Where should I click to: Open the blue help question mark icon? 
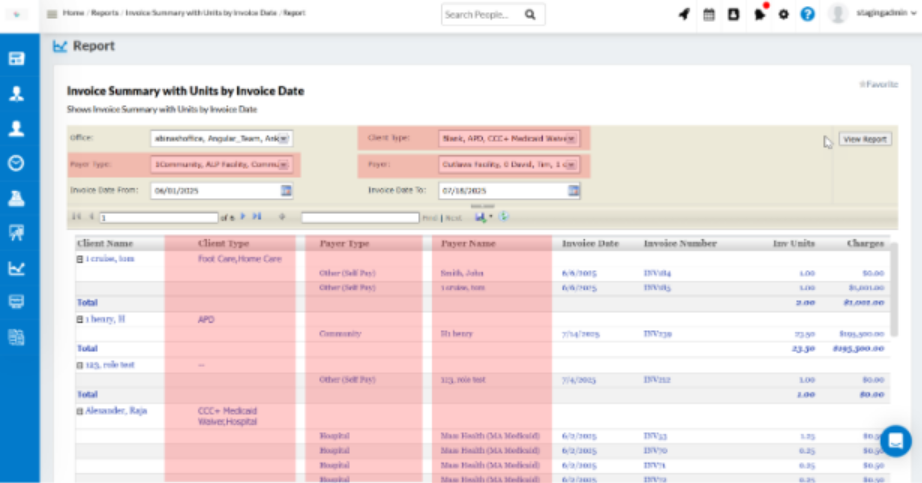808,14
